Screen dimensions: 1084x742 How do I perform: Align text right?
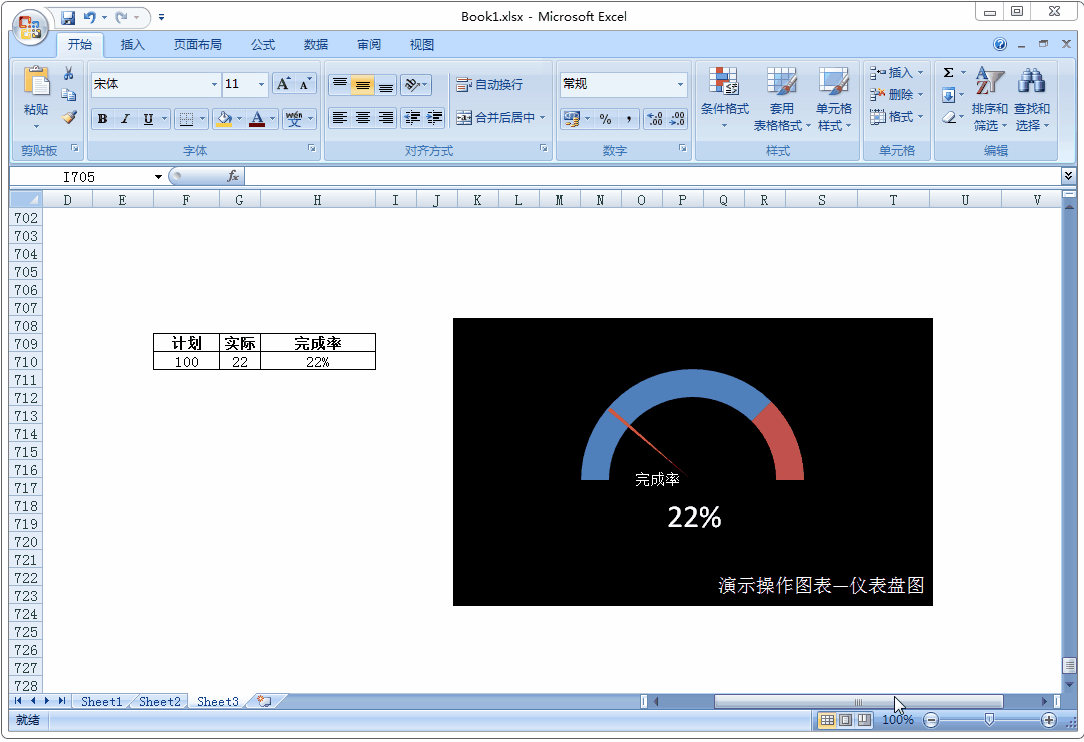pyautogui.click(x=386, y=118)
